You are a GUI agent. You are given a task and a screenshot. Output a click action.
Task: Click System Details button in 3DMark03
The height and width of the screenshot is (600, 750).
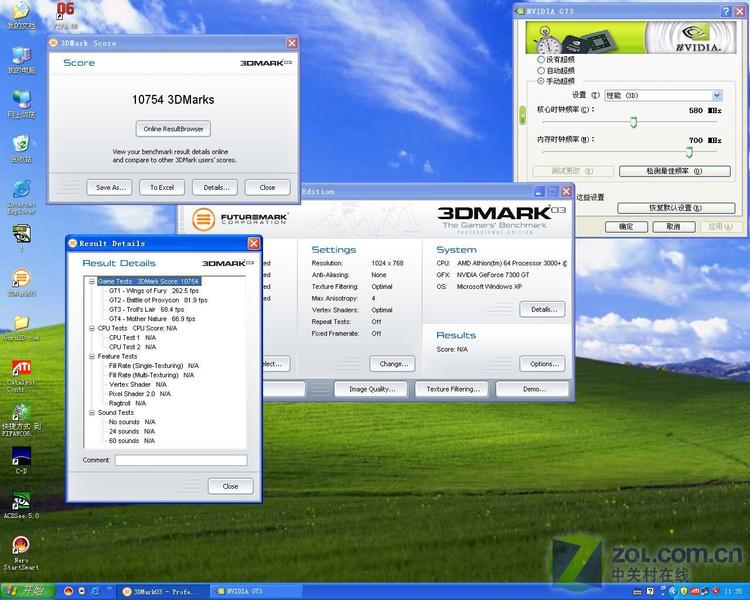point(542,310)
